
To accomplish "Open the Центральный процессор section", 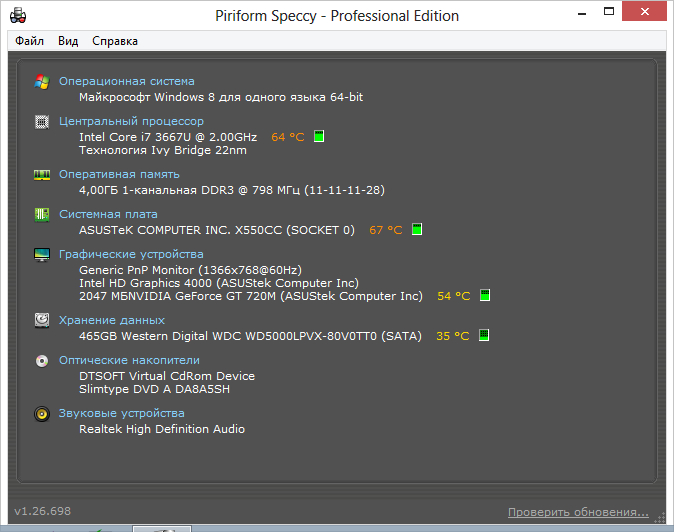I will point(131,122).
